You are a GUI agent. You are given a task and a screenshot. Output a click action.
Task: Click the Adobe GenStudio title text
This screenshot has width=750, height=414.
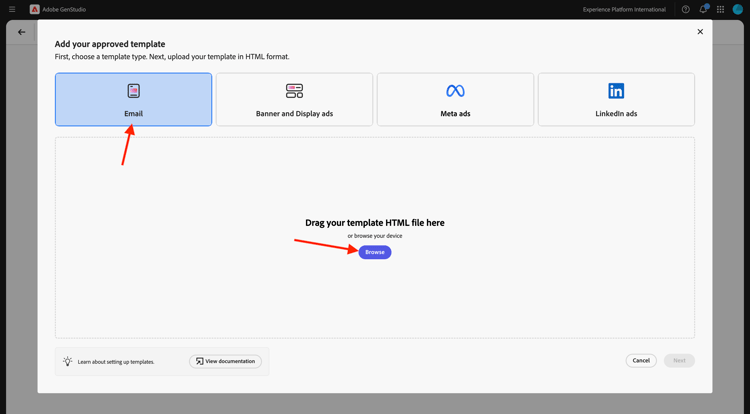[64, 10]
